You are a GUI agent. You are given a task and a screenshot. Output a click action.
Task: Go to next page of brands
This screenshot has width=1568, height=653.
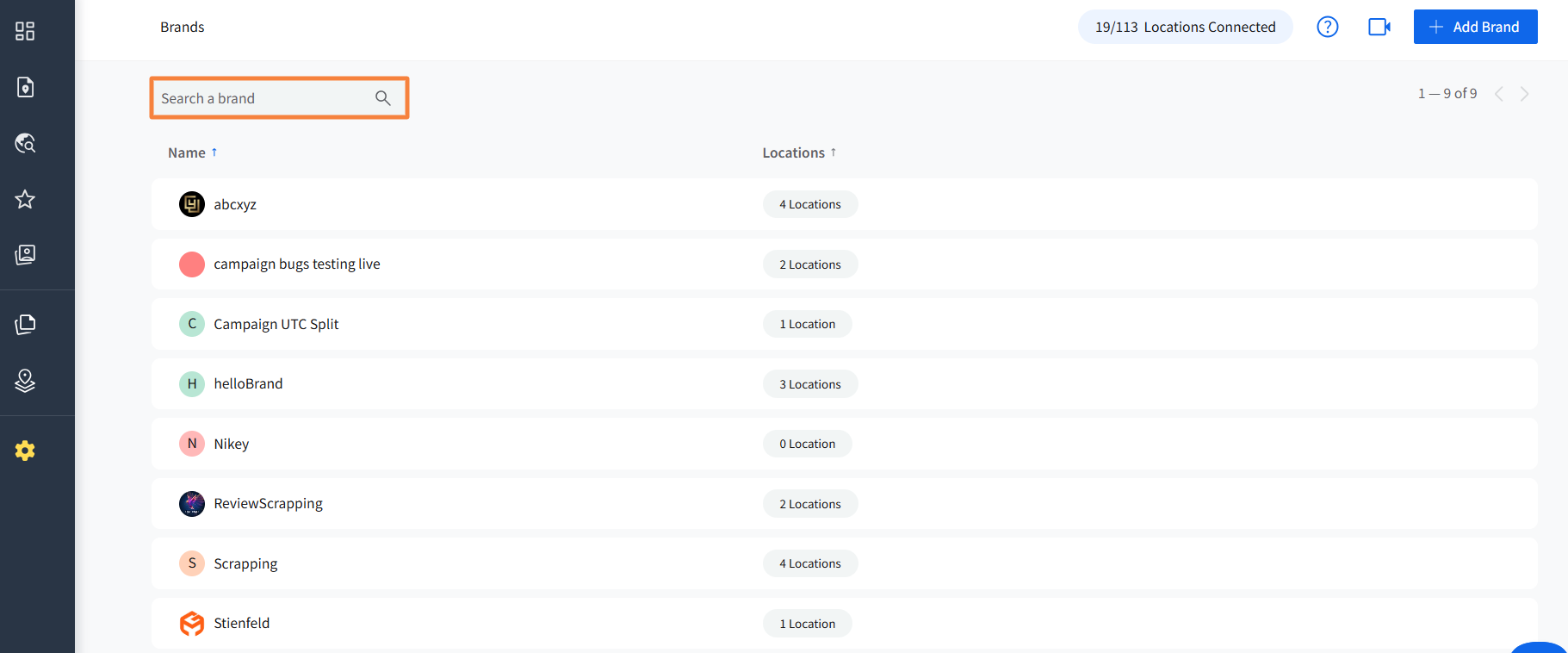click(1525, 94)
